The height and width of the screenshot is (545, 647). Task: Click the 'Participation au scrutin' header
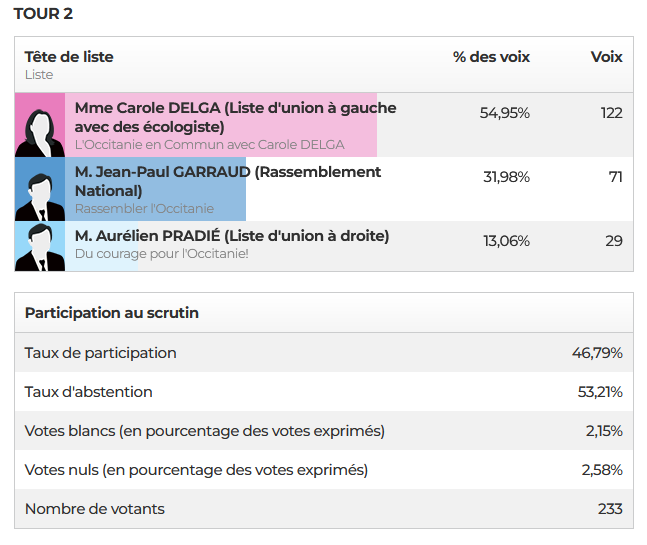click(x=112, y=313)
